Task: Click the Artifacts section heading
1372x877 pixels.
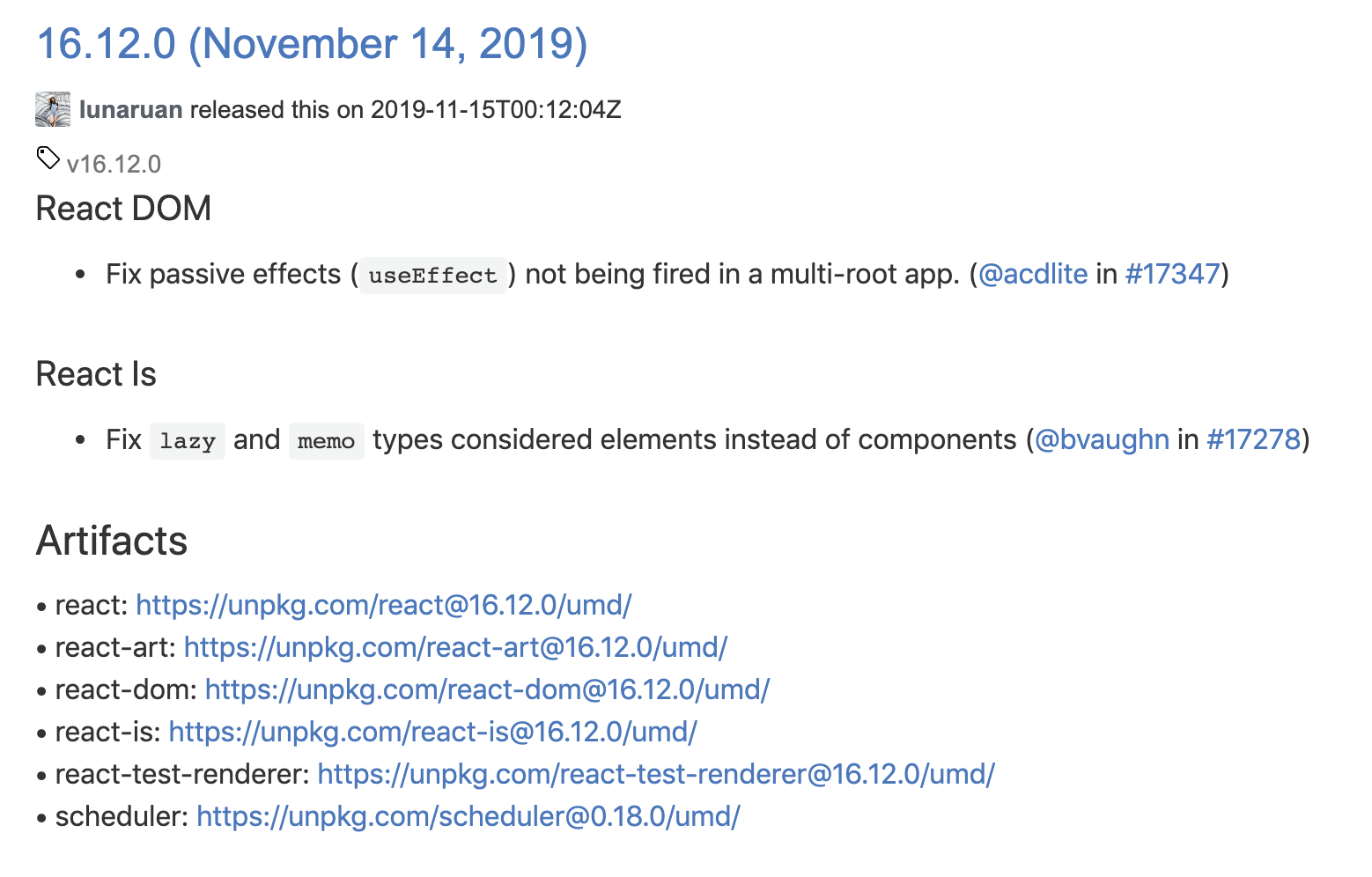Action: point(112,541)
